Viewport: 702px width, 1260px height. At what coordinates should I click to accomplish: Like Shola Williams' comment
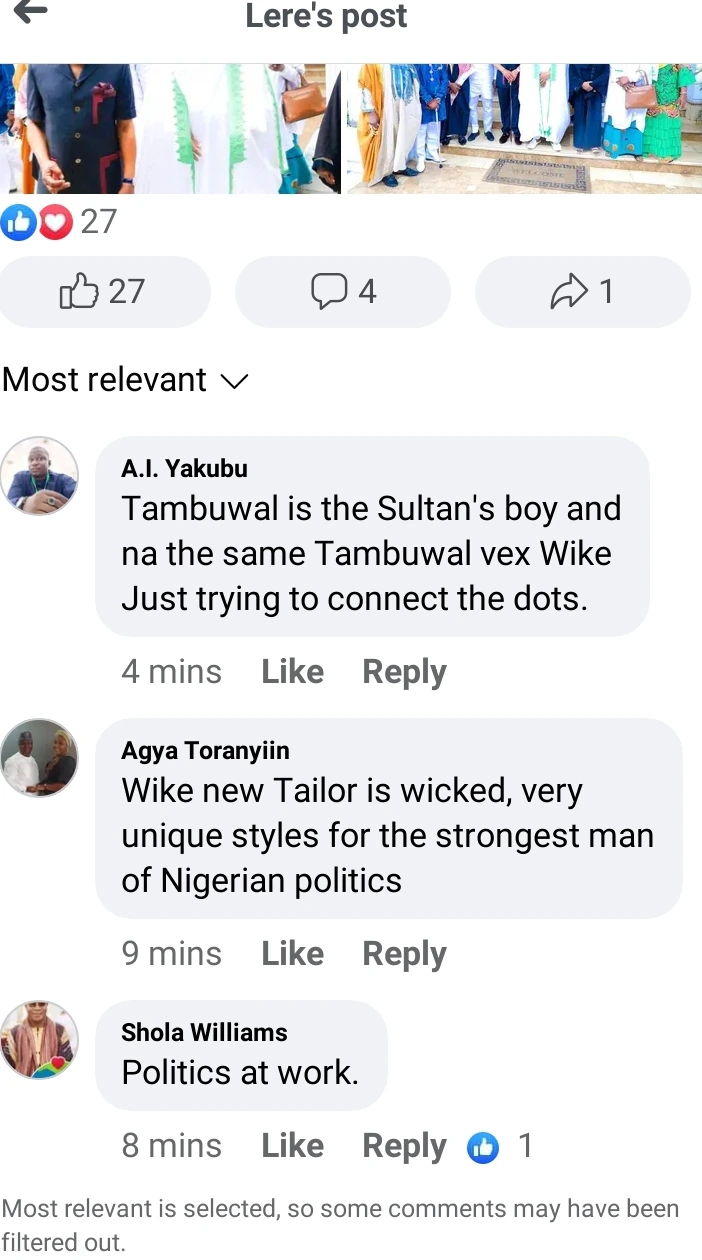pos(292,1146)
